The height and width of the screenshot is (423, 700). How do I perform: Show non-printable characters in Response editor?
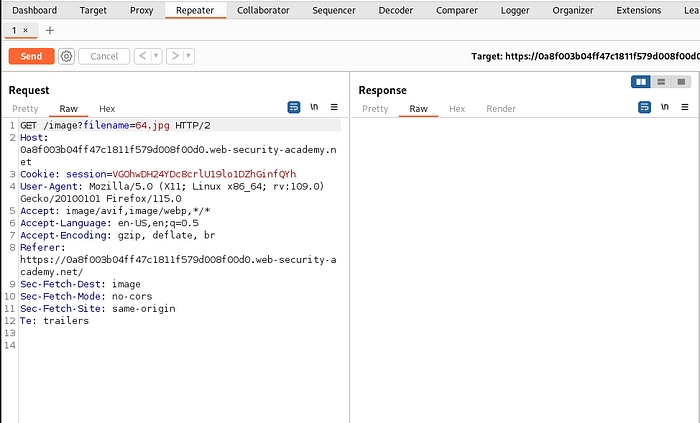(665, 107)
